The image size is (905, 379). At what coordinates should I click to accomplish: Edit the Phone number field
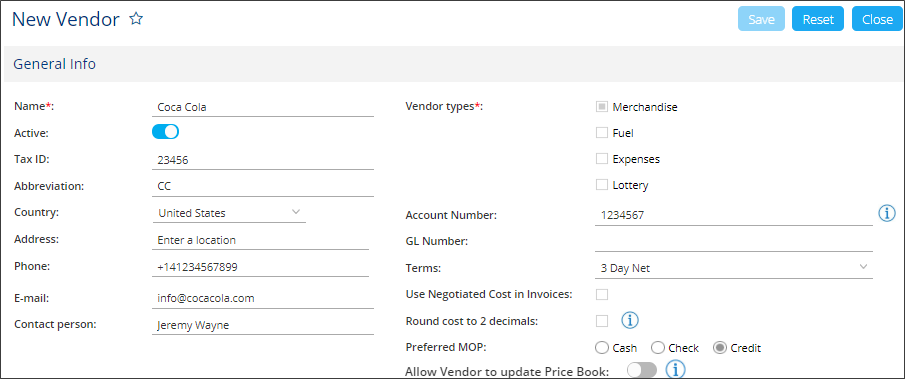[x=260, y=267]
